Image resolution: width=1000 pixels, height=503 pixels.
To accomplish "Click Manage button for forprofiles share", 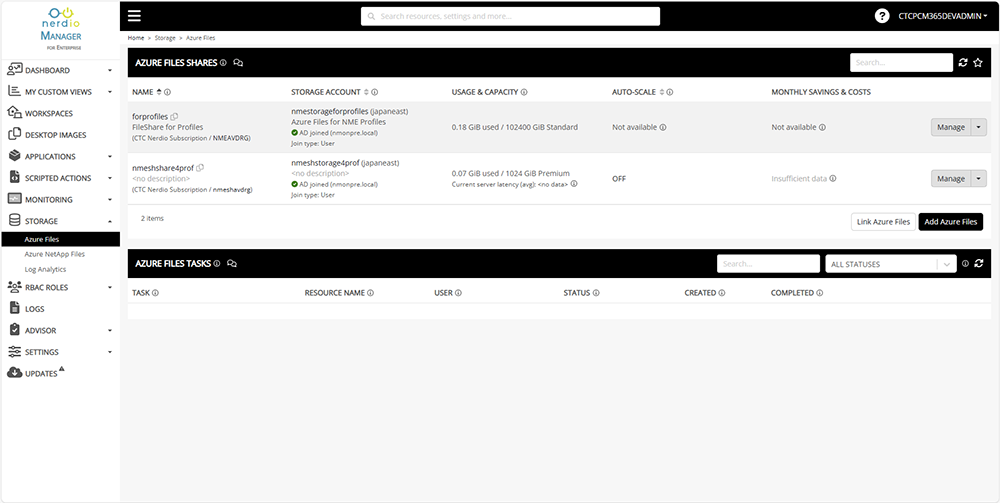I will [951, 127].
